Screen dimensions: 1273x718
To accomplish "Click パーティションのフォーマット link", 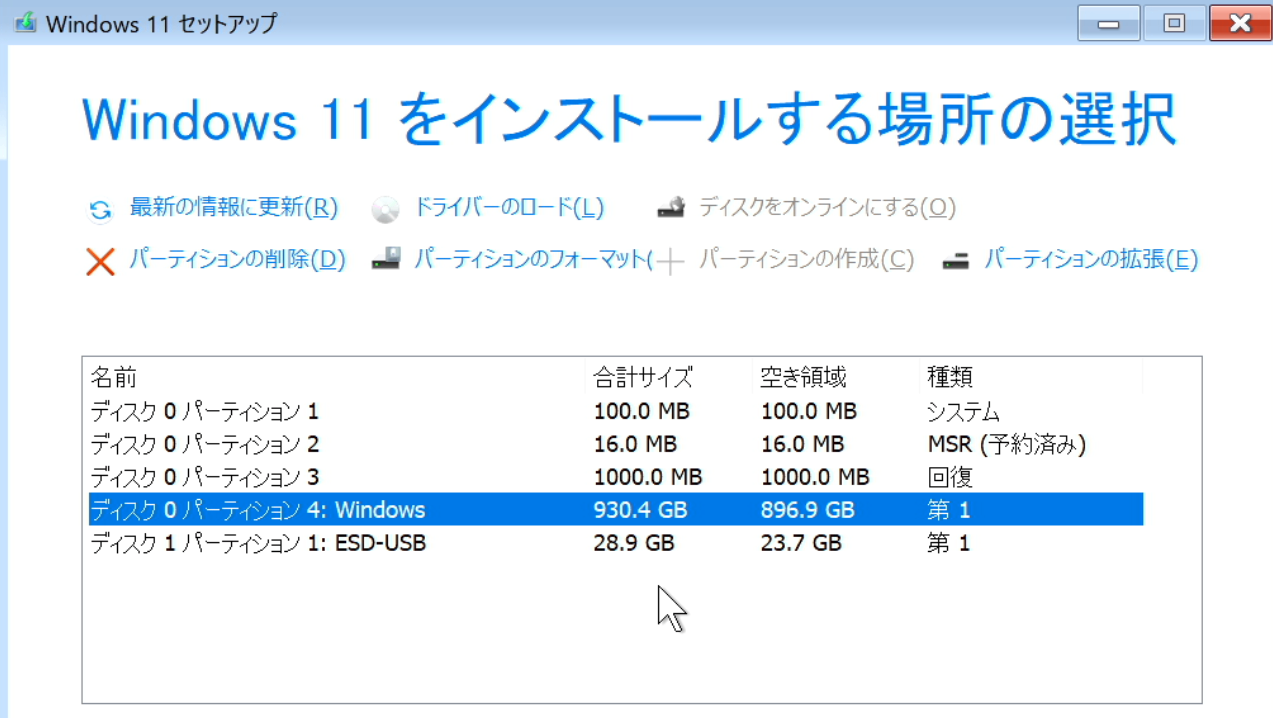I will coord(533,260).
